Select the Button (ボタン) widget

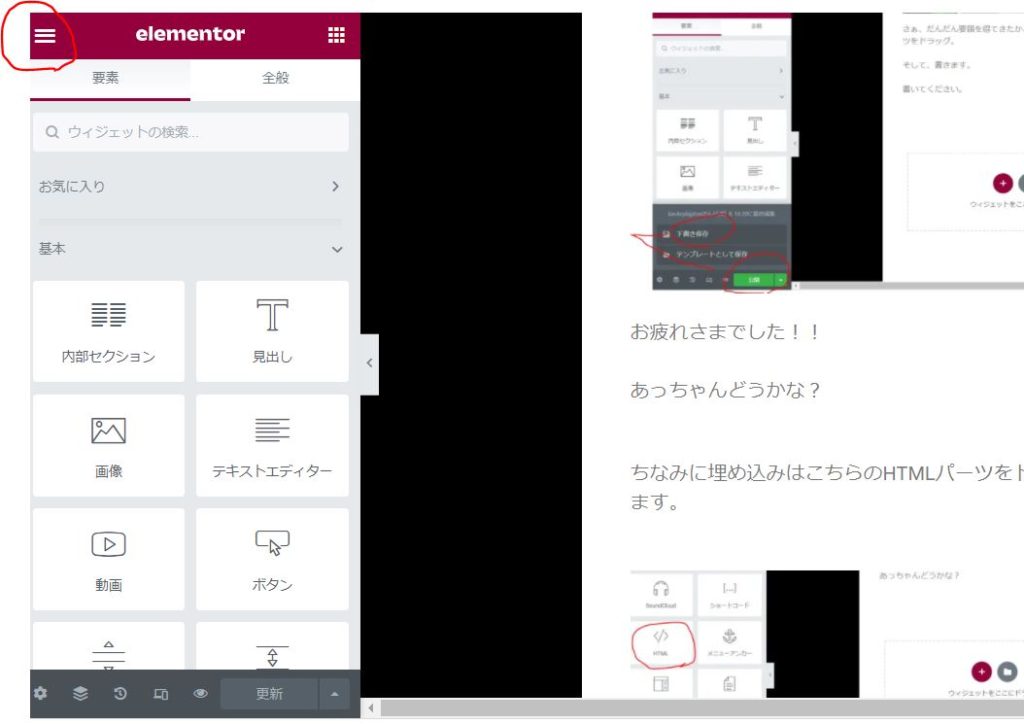click(272, 558)
